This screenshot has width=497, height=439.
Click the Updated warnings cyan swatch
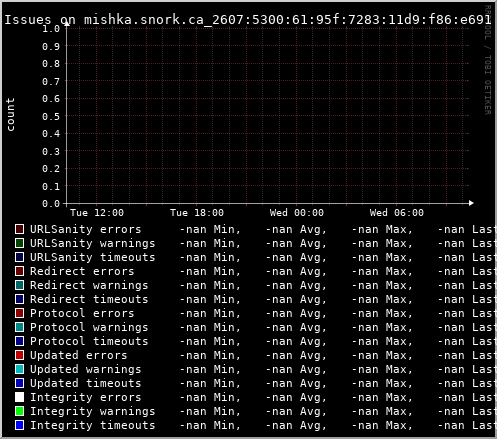(19, 369)
